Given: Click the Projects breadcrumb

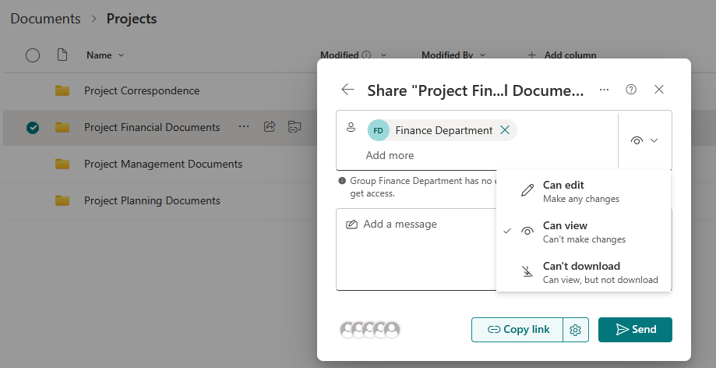Looking at the screenshot, I should pos(132,19).
